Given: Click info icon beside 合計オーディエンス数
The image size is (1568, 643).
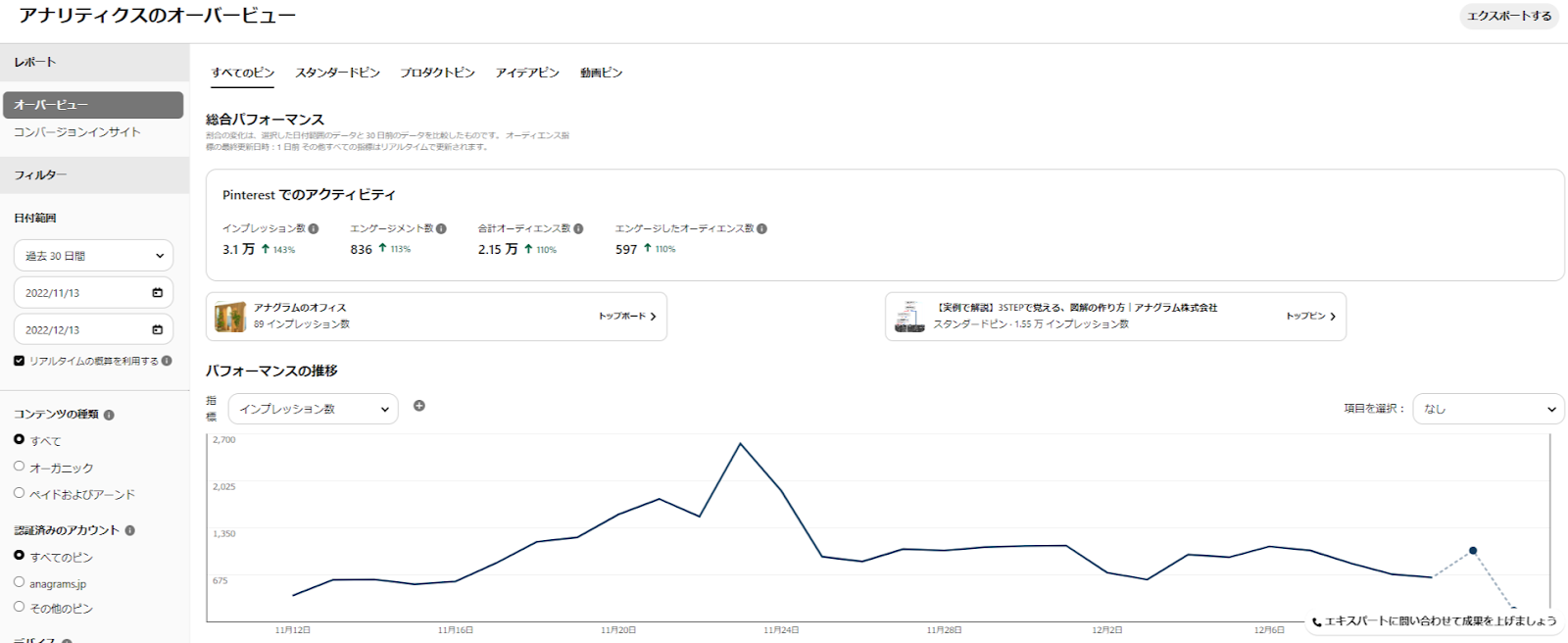Looking at the screenshot, I should (578, 228).
